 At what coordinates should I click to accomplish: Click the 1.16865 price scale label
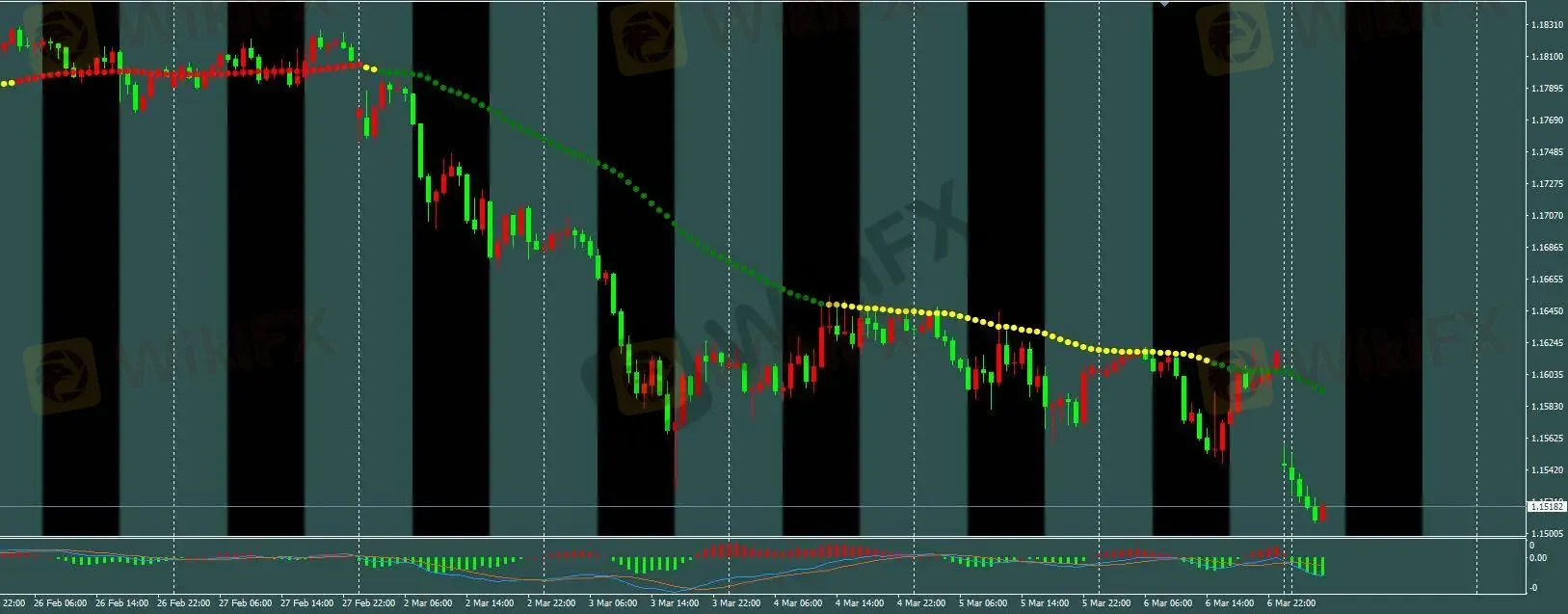tap(1546, 248)
